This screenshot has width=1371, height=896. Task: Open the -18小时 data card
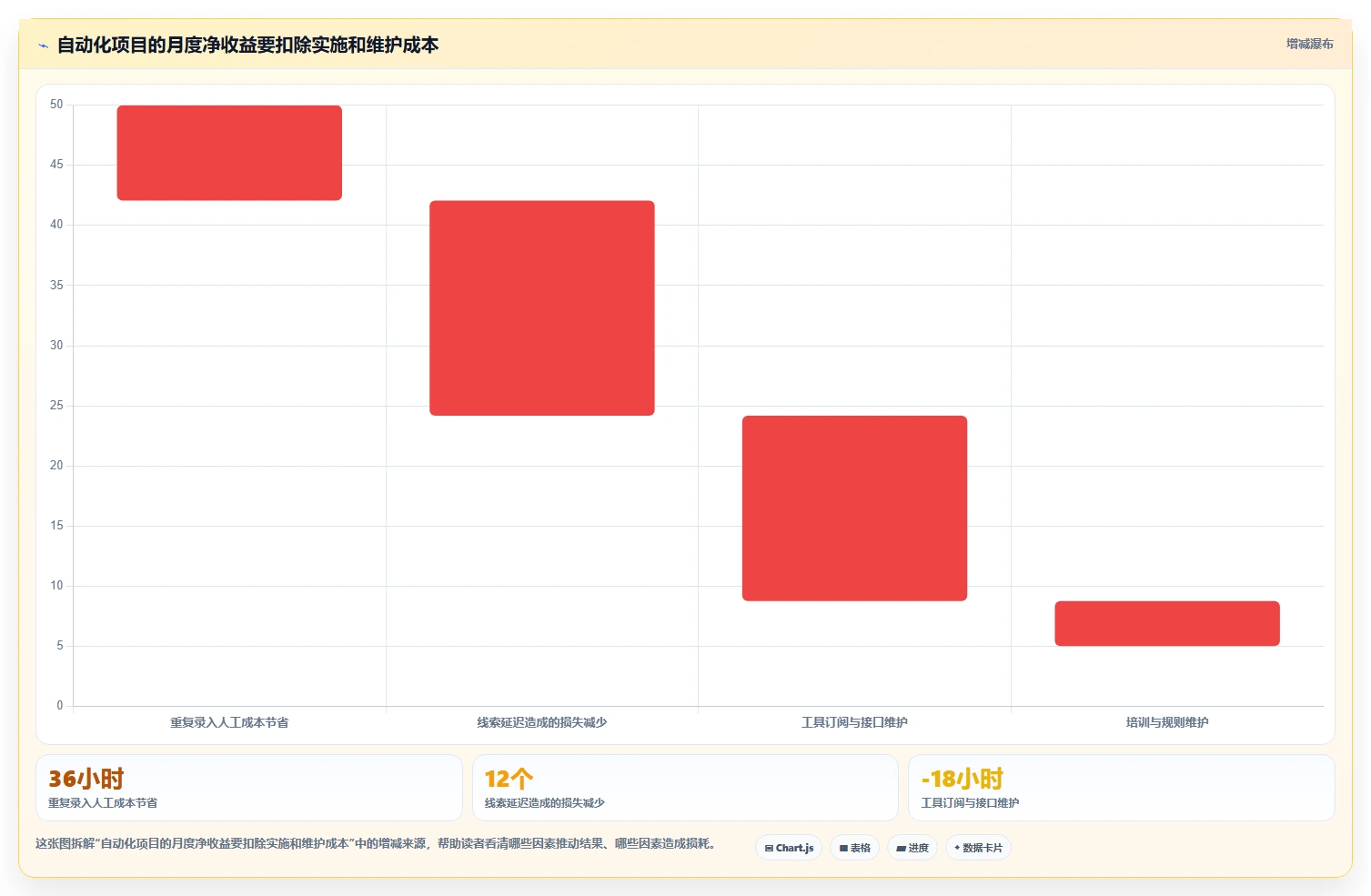(x=1122, y=788)
